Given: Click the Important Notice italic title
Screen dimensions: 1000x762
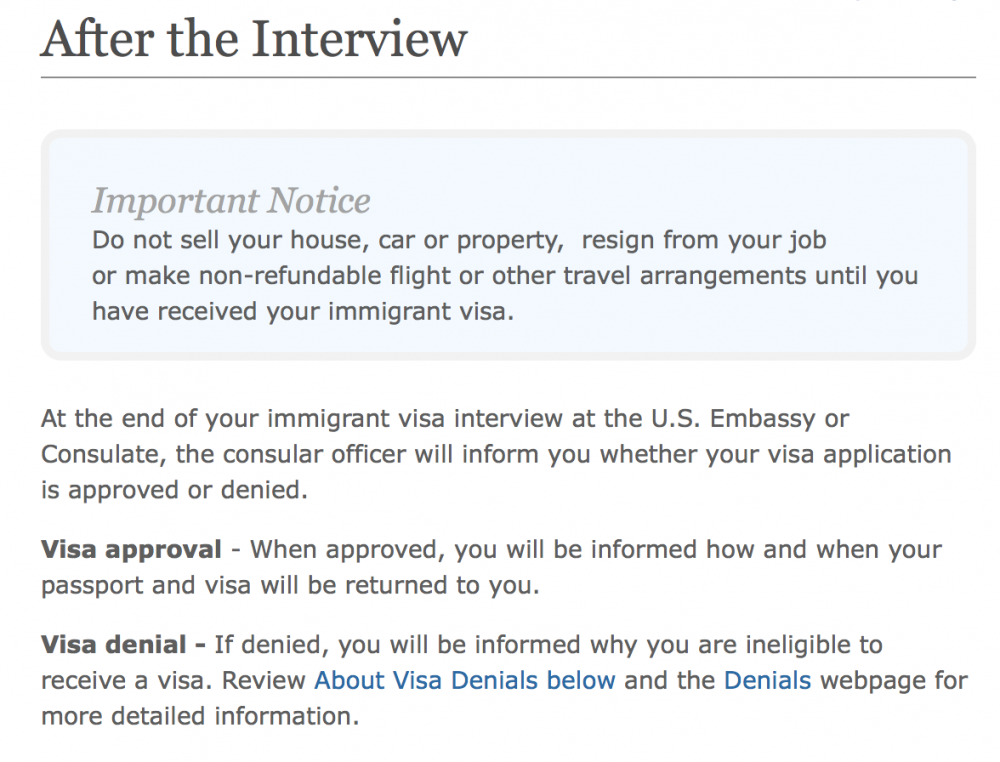Looking at the screenshot, I should click(x=231, y=201).
